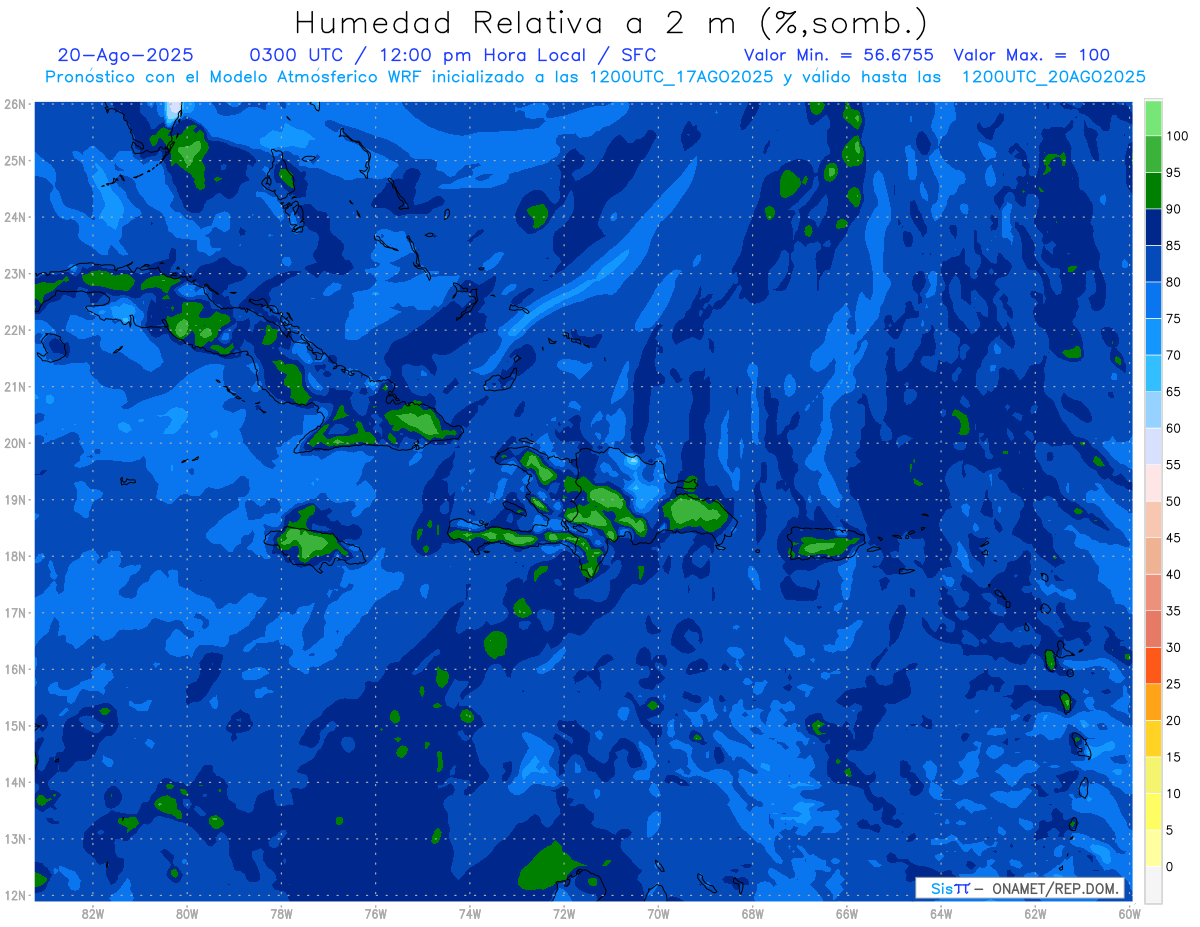This screenshot has width=1200, height=927.
Task: Click the dark navy legend swatch between 85 and 90
Action: tap(1153, 227)
